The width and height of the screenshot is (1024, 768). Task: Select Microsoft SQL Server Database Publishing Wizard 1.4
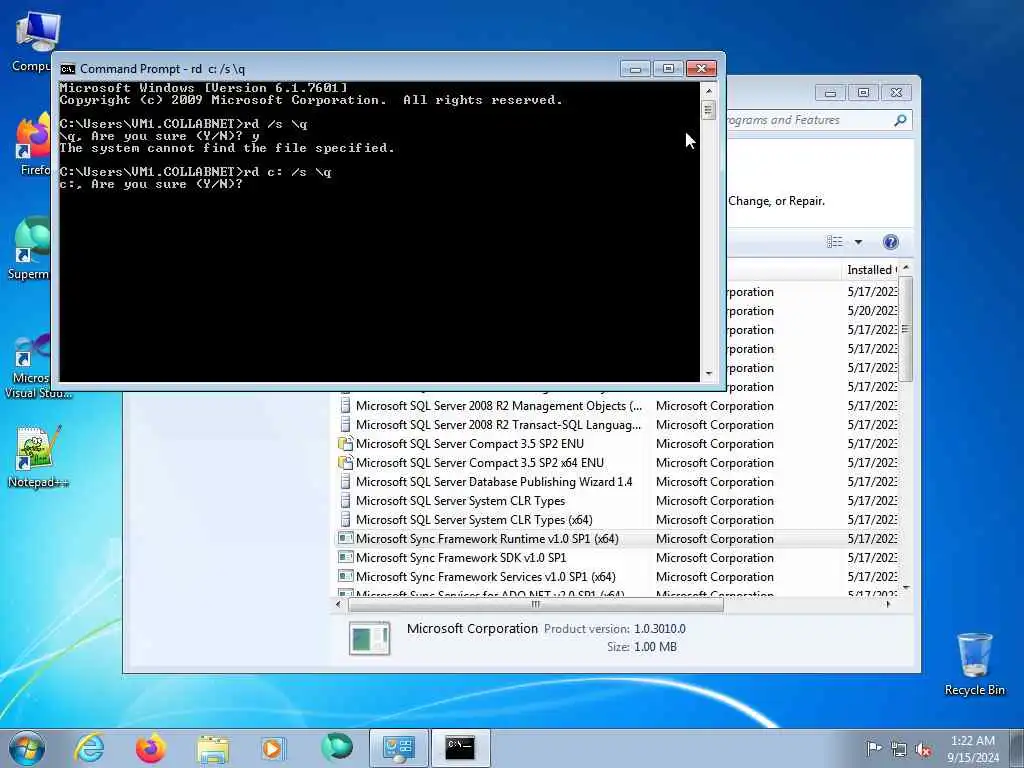tap(617, 481)
